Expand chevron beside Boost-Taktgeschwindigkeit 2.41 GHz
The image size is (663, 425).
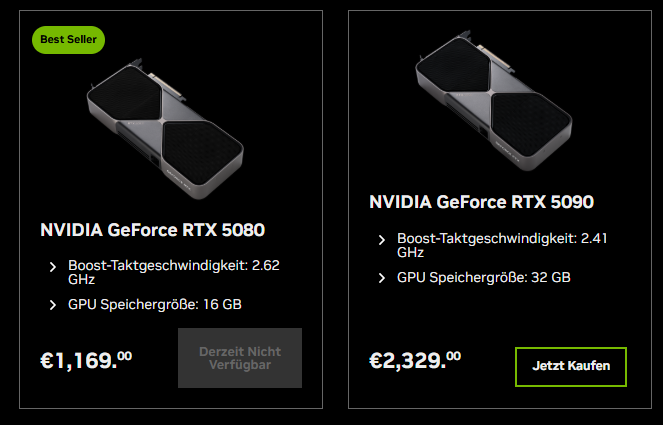tap(382, 240)
